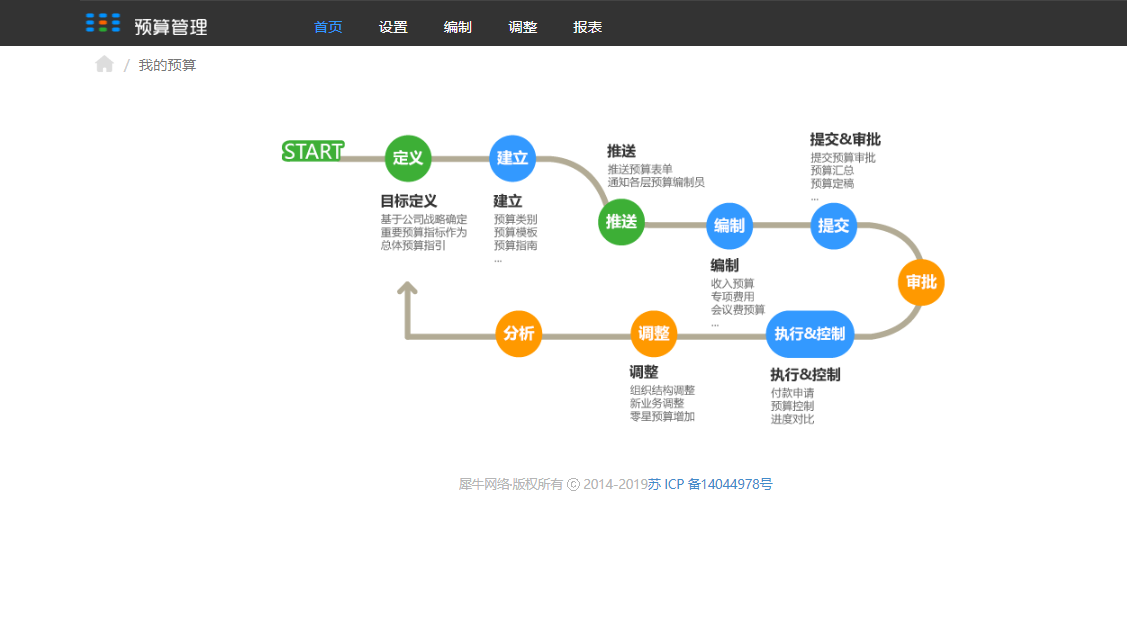Click the 零星预算增加 text
This screenshot has width=1127, height=630.
(x=662, y=416)
